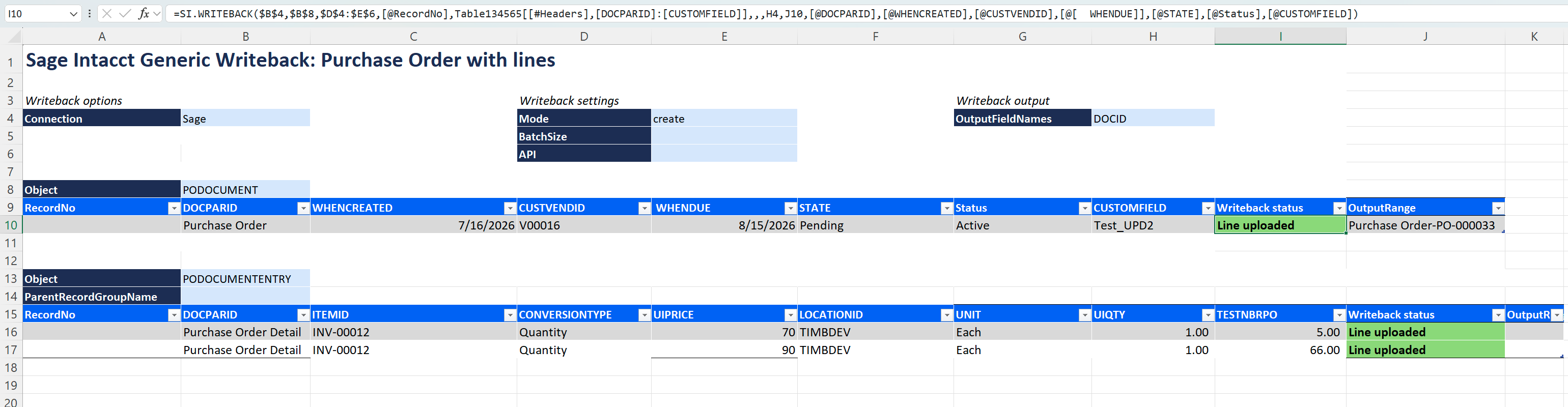Screen dimensions: 1568x407
Task: Open filter dropdown for Status column
Action: click(x=1085, y=208)
